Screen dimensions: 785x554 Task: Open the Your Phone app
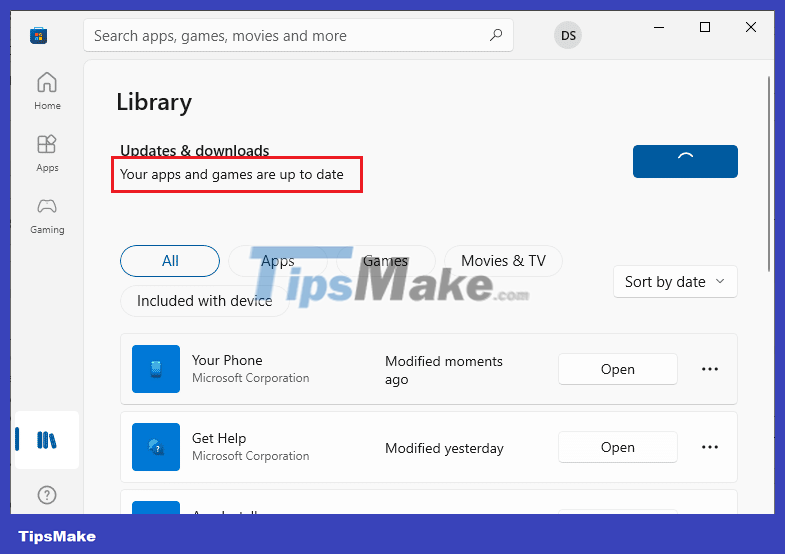click(617, 369)
